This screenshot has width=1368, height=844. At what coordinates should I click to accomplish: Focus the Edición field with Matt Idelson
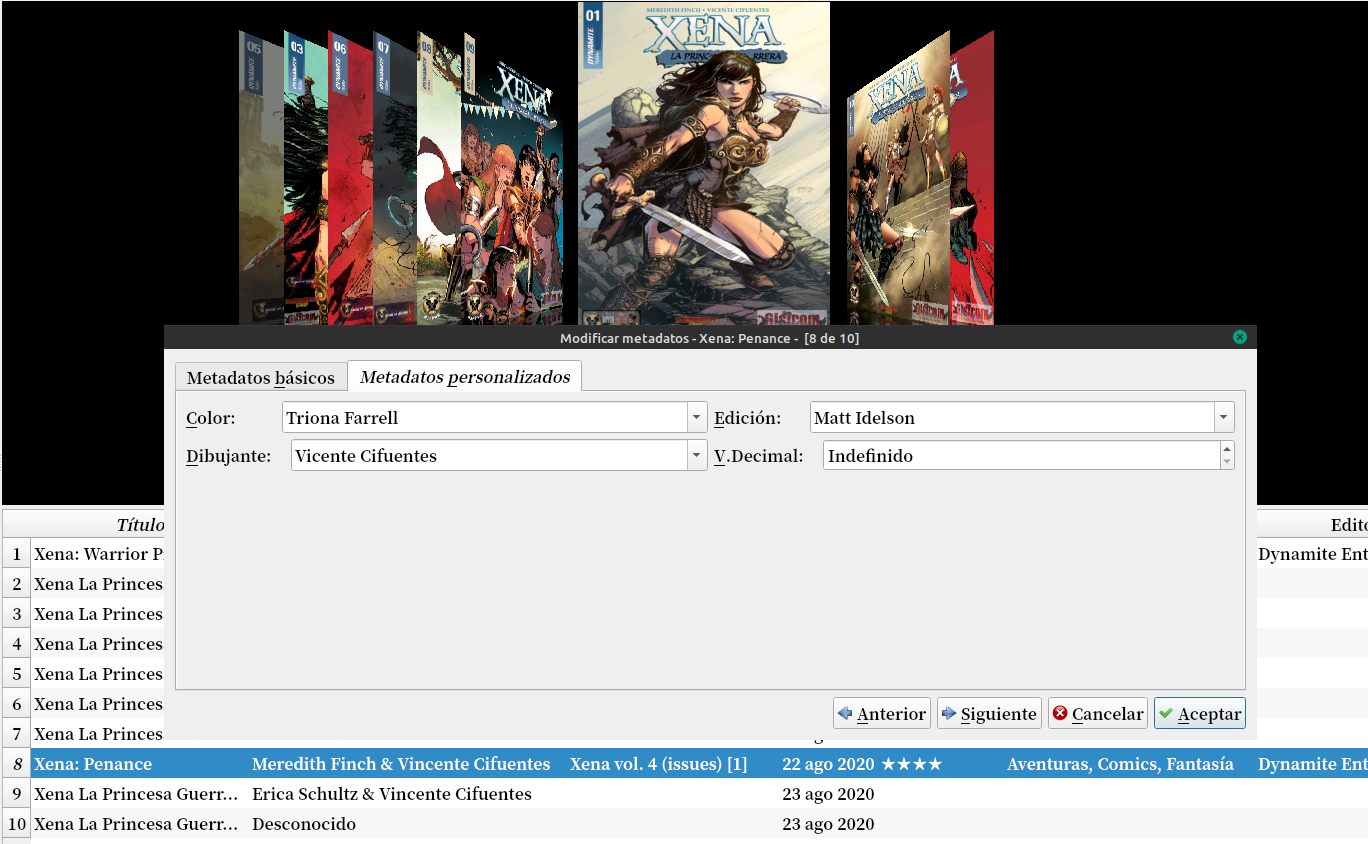click(x=1012, y=417)
